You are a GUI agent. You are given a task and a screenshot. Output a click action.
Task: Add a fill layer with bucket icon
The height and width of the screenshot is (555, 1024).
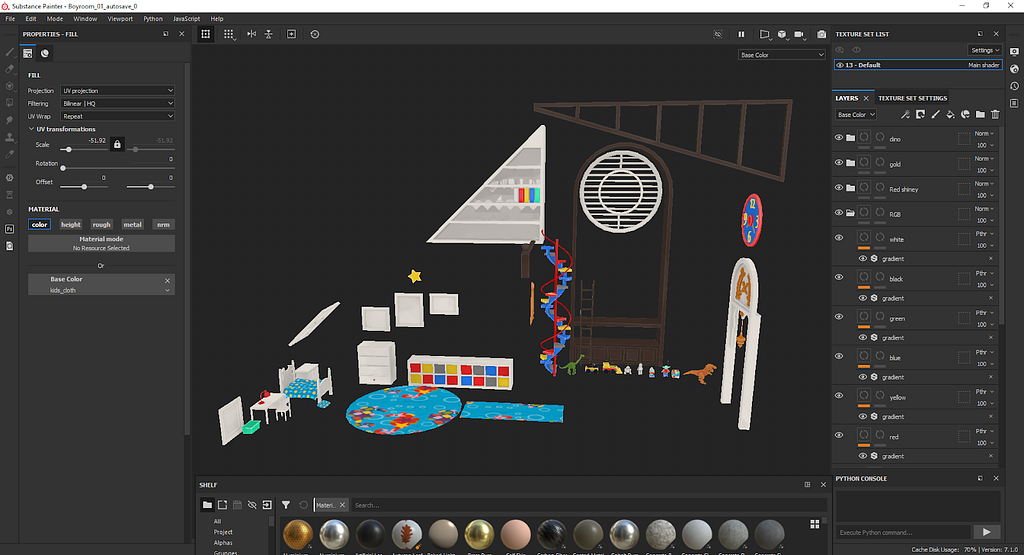tap(950, 114)
